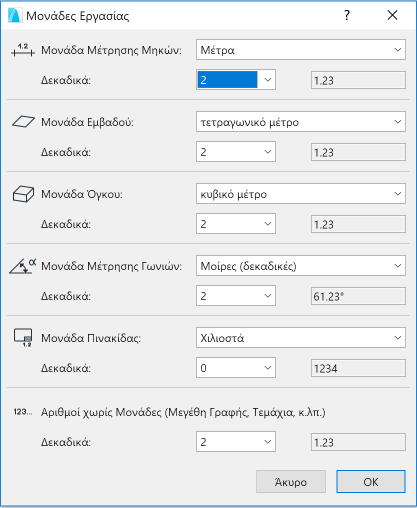Open decimals dropdown under layout unit showing 0
The image size is (417, 508).
tap(236, 368)
